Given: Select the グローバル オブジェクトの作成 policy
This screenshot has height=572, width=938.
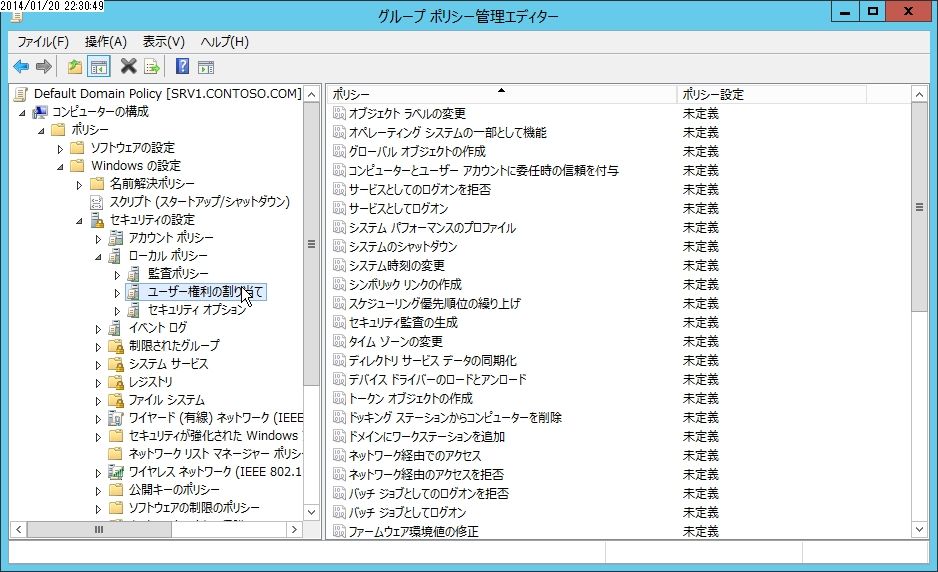Looking at the screenshot, I should click(417, 151).
